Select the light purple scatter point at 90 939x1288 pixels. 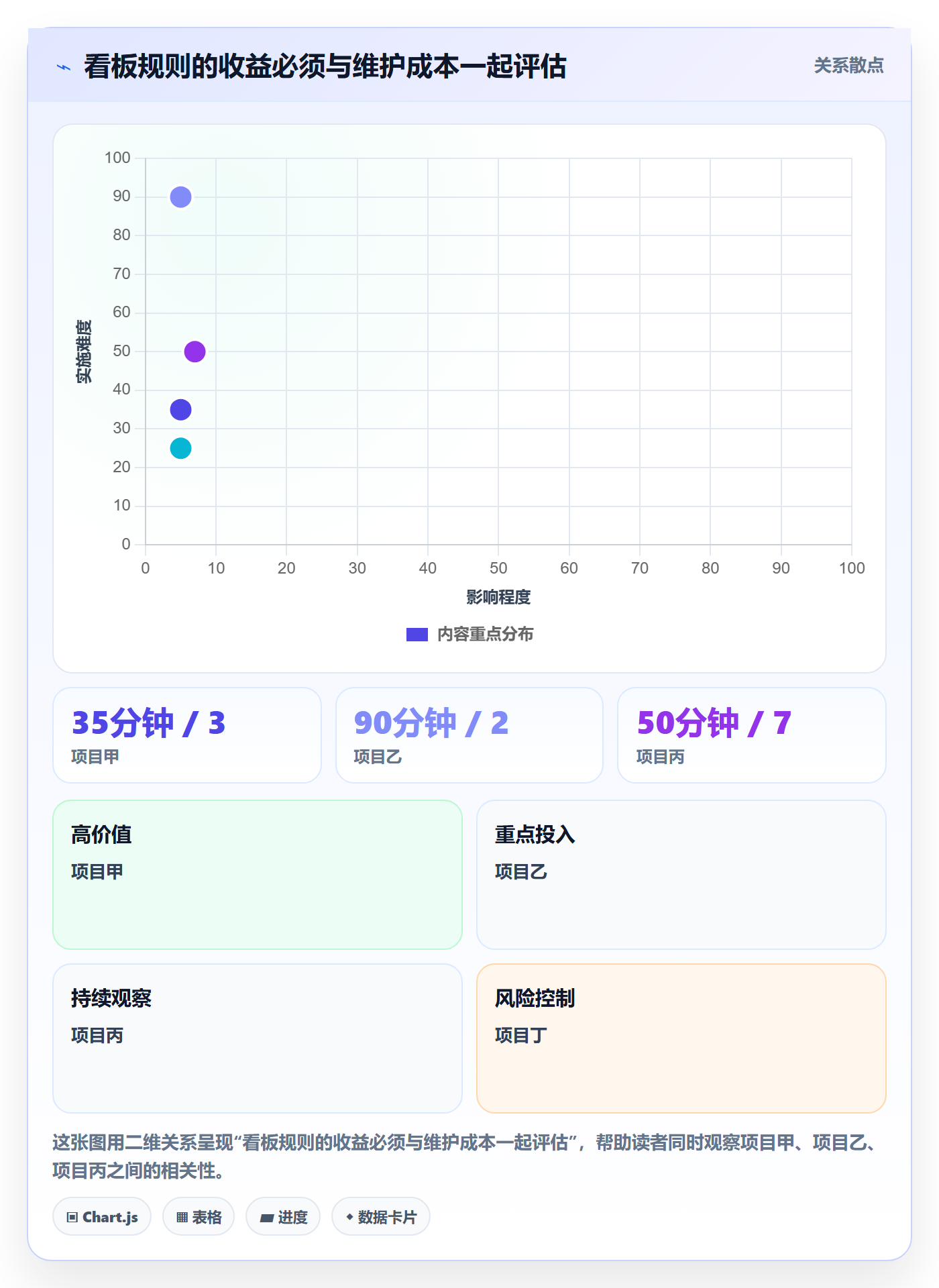[x=180, y=197]
